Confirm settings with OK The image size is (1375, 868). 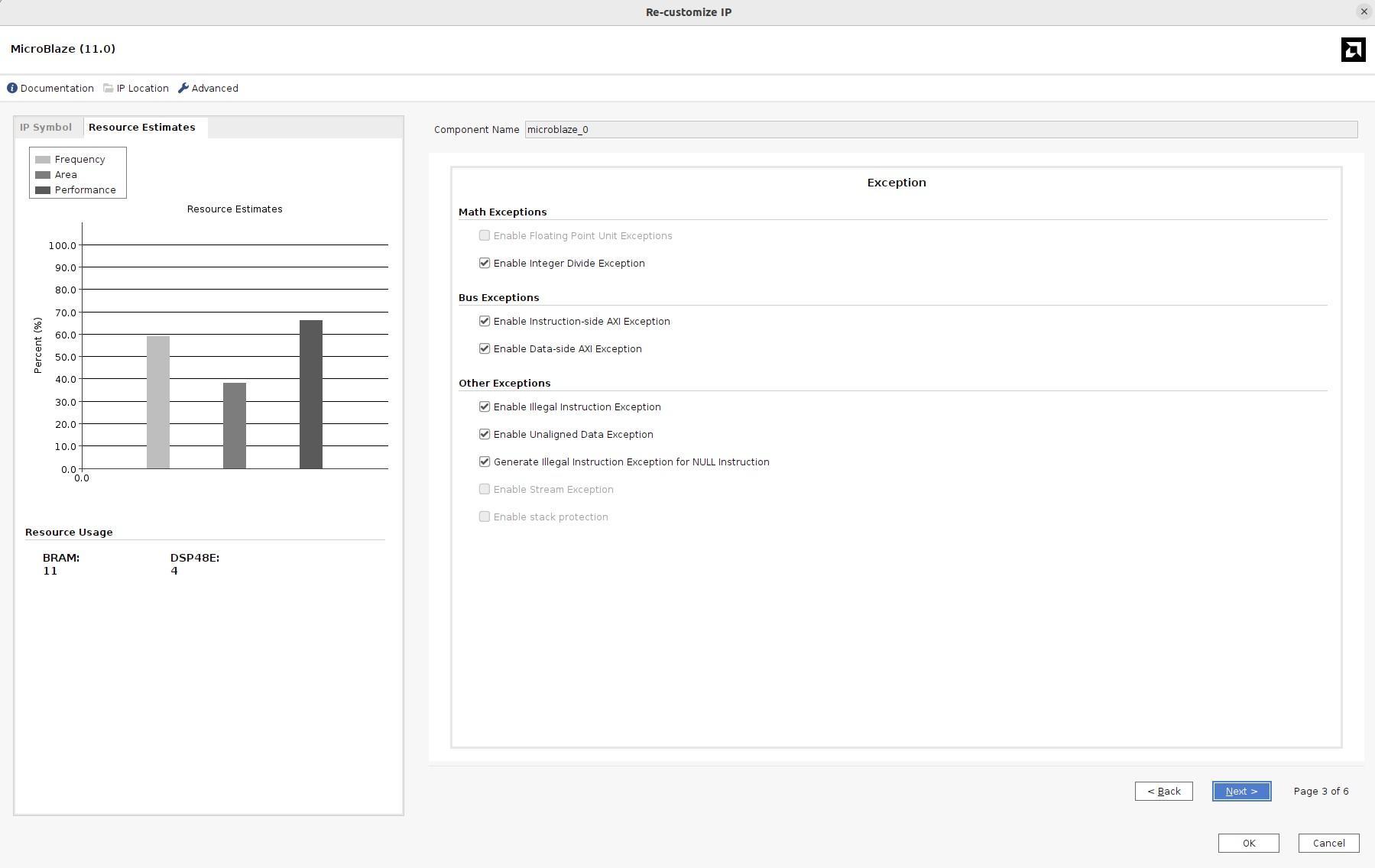(x=1248, y=844)
